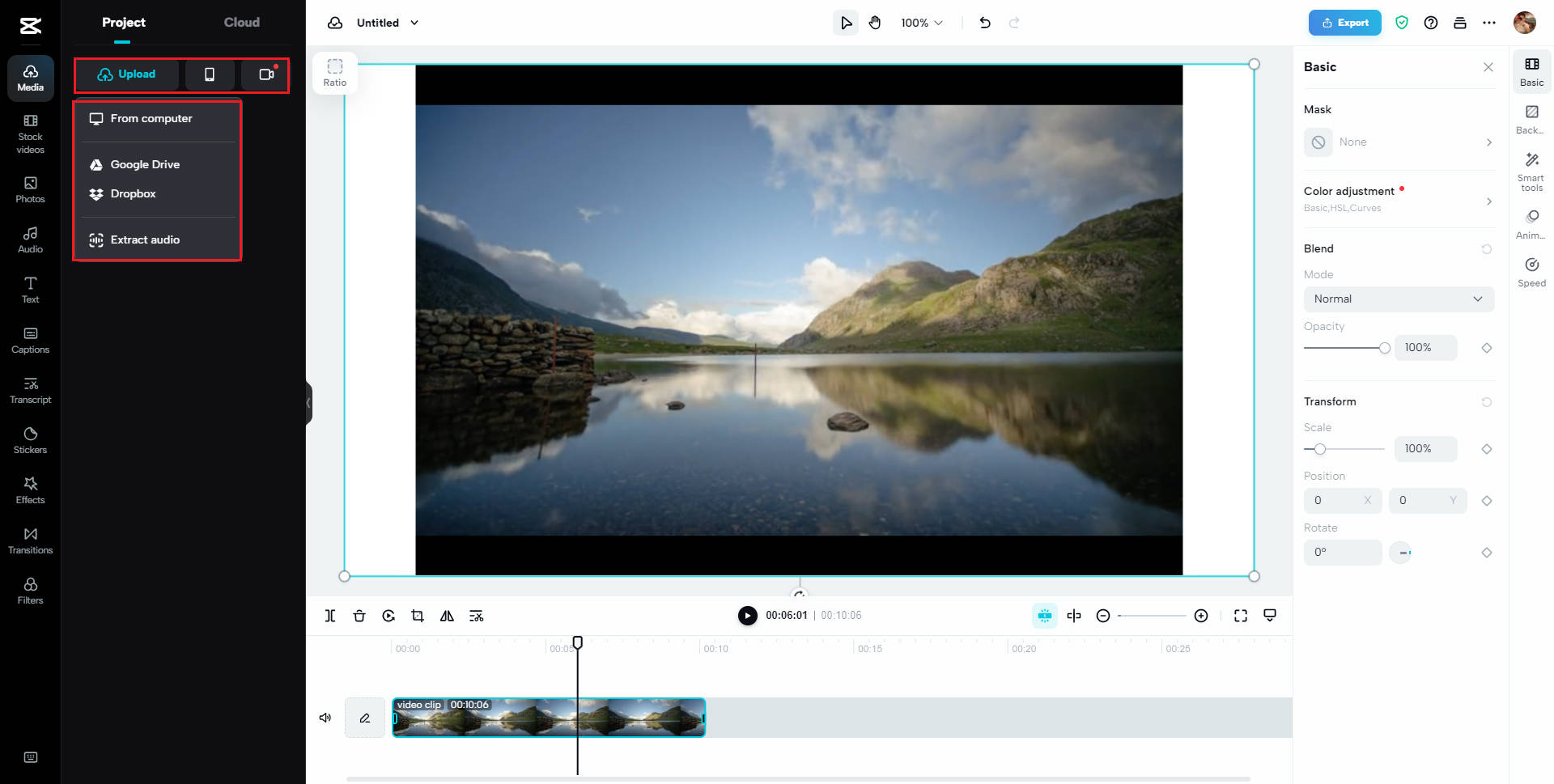The height and width of the screenshot is (784, 1554).
Task: Open the Blend mode dropdown showing Normal
Action: (1399, 299)
